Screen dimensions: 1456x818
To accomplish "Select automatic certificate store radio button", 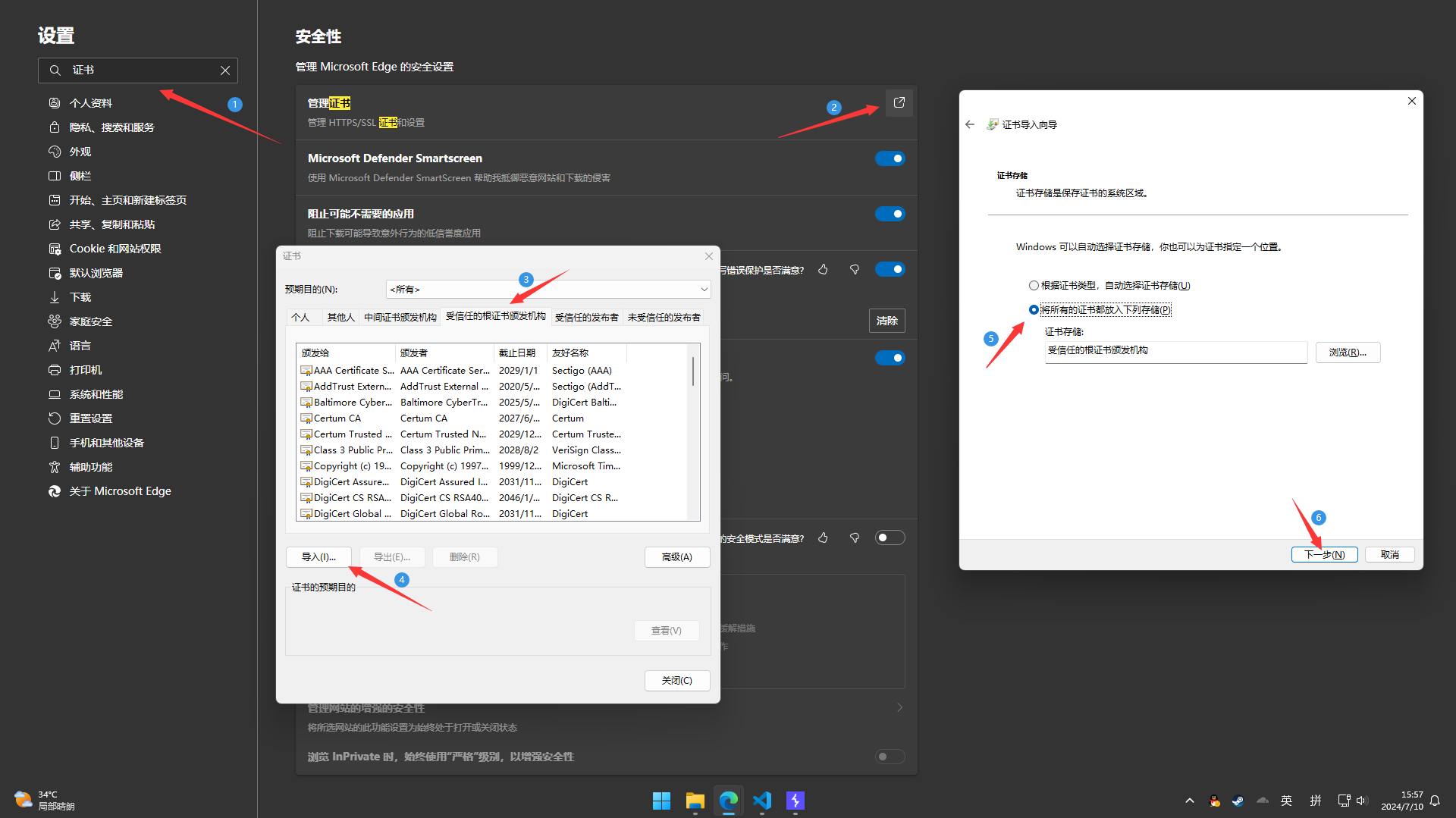I will [1034, 286].
